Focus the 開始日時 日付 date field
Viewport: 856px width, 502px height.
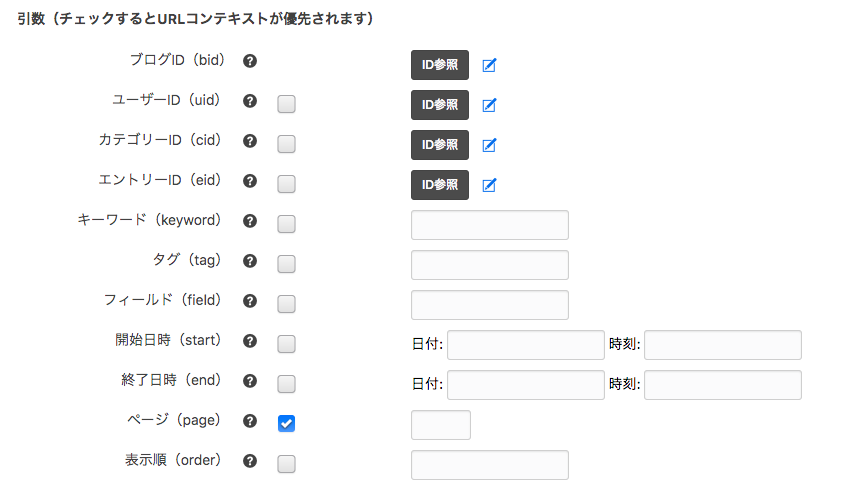pos(526,345)
